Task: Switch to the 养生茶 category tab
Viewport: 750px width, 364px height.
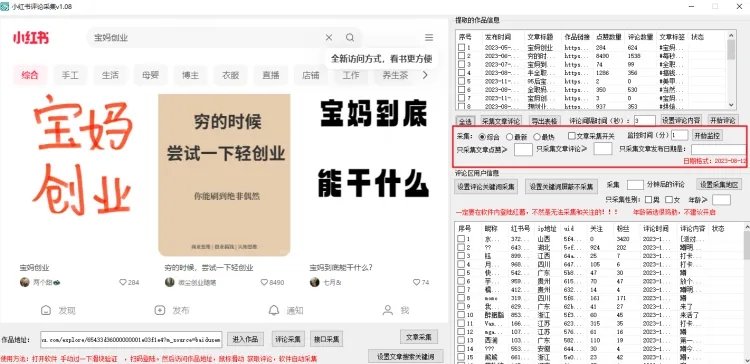Action: (395, 75)
